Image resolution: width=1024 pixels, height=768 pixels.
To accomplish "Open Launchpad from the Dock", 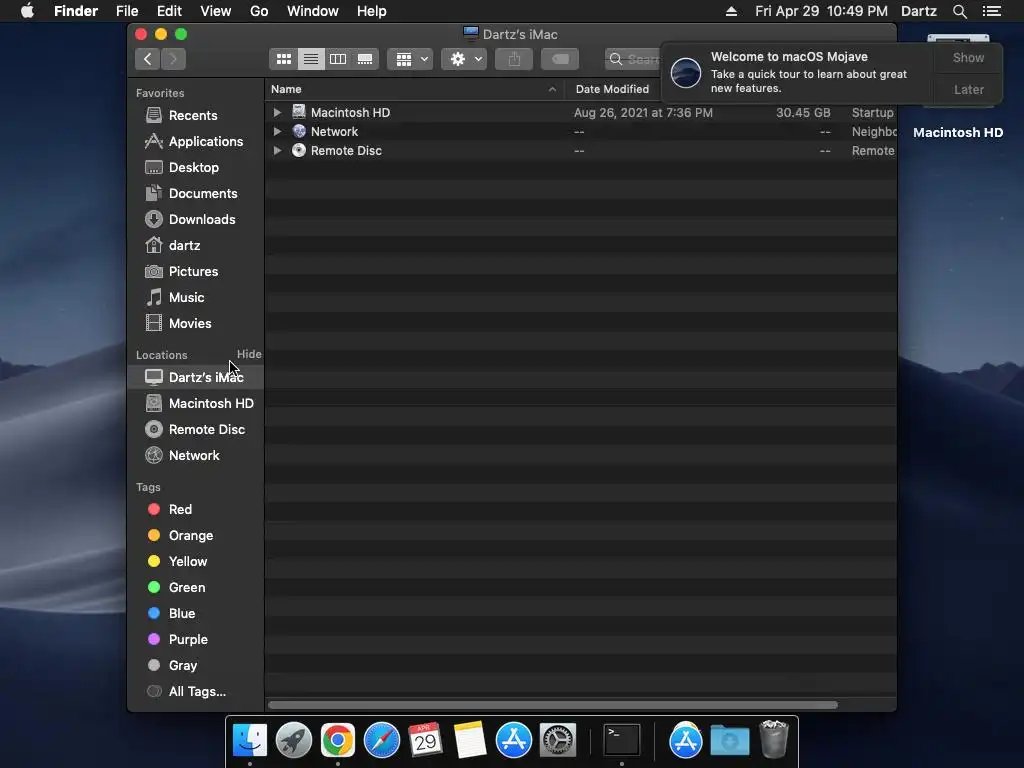I will pos(293,740).
